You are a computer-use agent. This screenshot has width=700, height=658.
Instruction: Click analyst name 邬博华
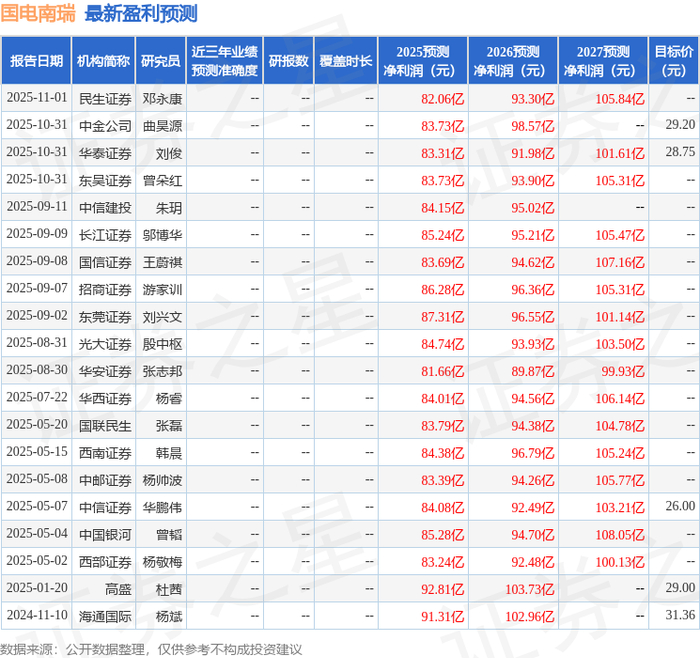pyautogui.click(x=162, y=235)
